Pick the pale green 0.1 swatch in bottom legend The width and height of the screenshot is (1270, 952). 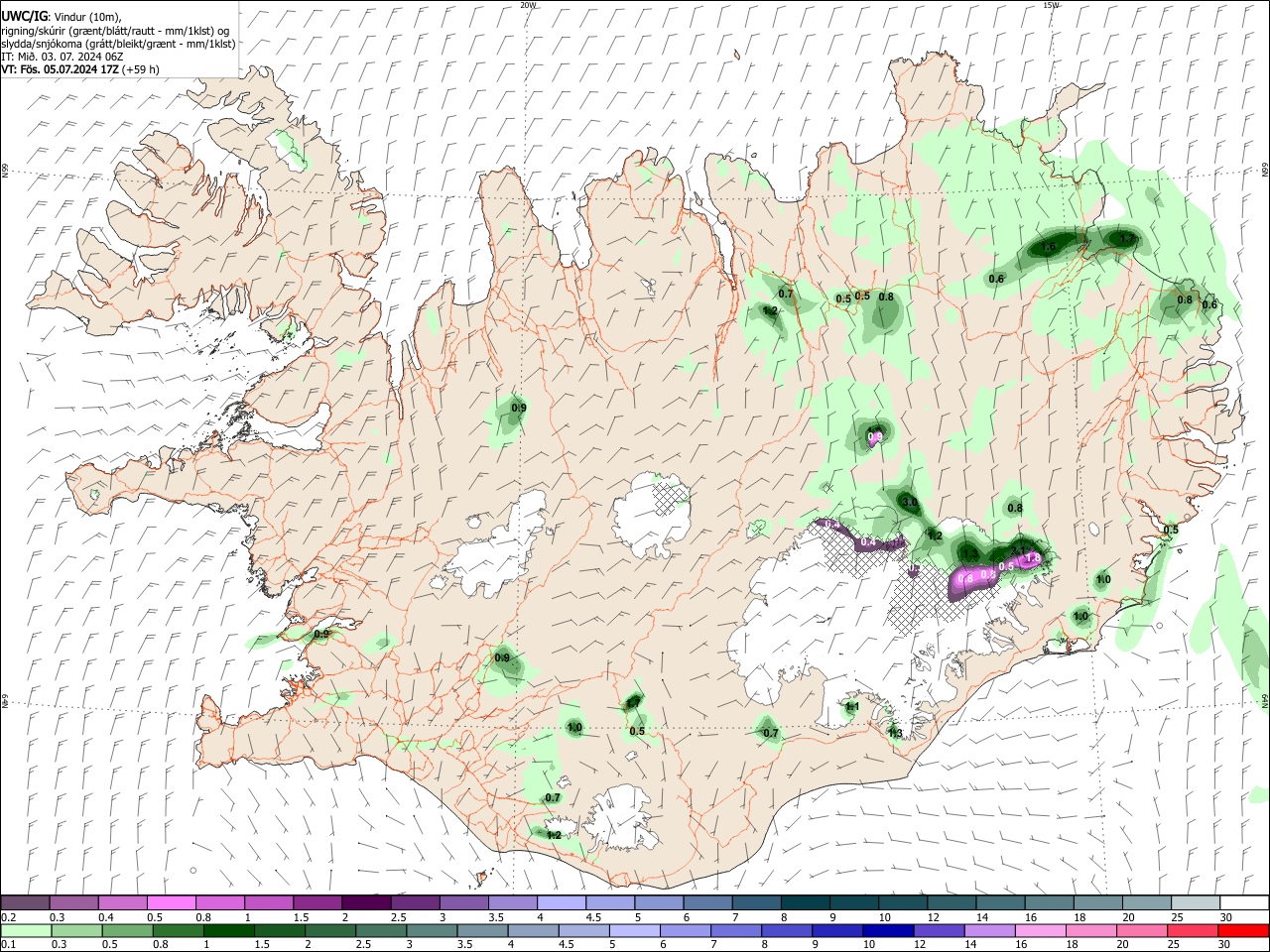click(25, 931)
